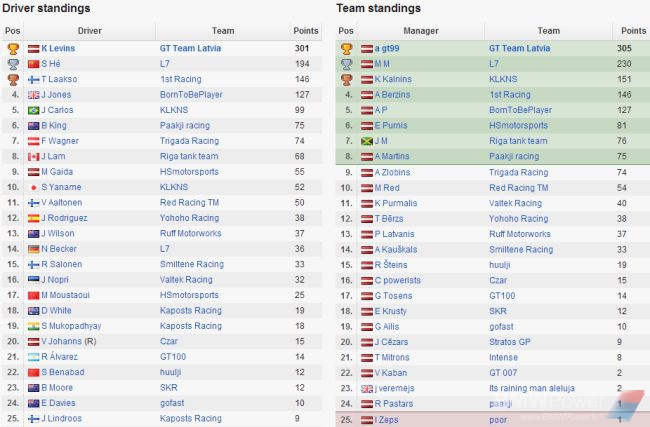Click the UK flag beside j veremejs
Image resolution: width=650 pixels, height=427 pixels.
(367, 389)
